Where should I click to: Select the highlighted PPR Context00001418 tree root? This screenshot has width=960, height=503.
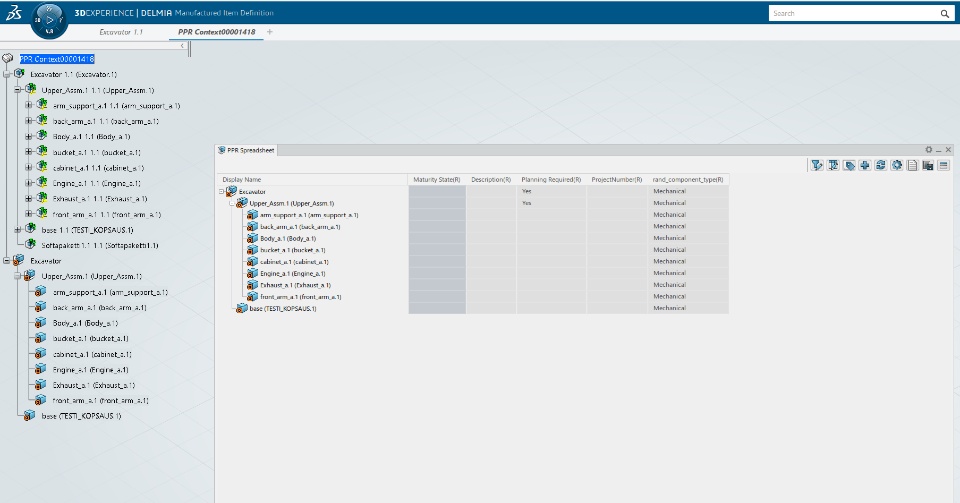click(x=56, y=59)
